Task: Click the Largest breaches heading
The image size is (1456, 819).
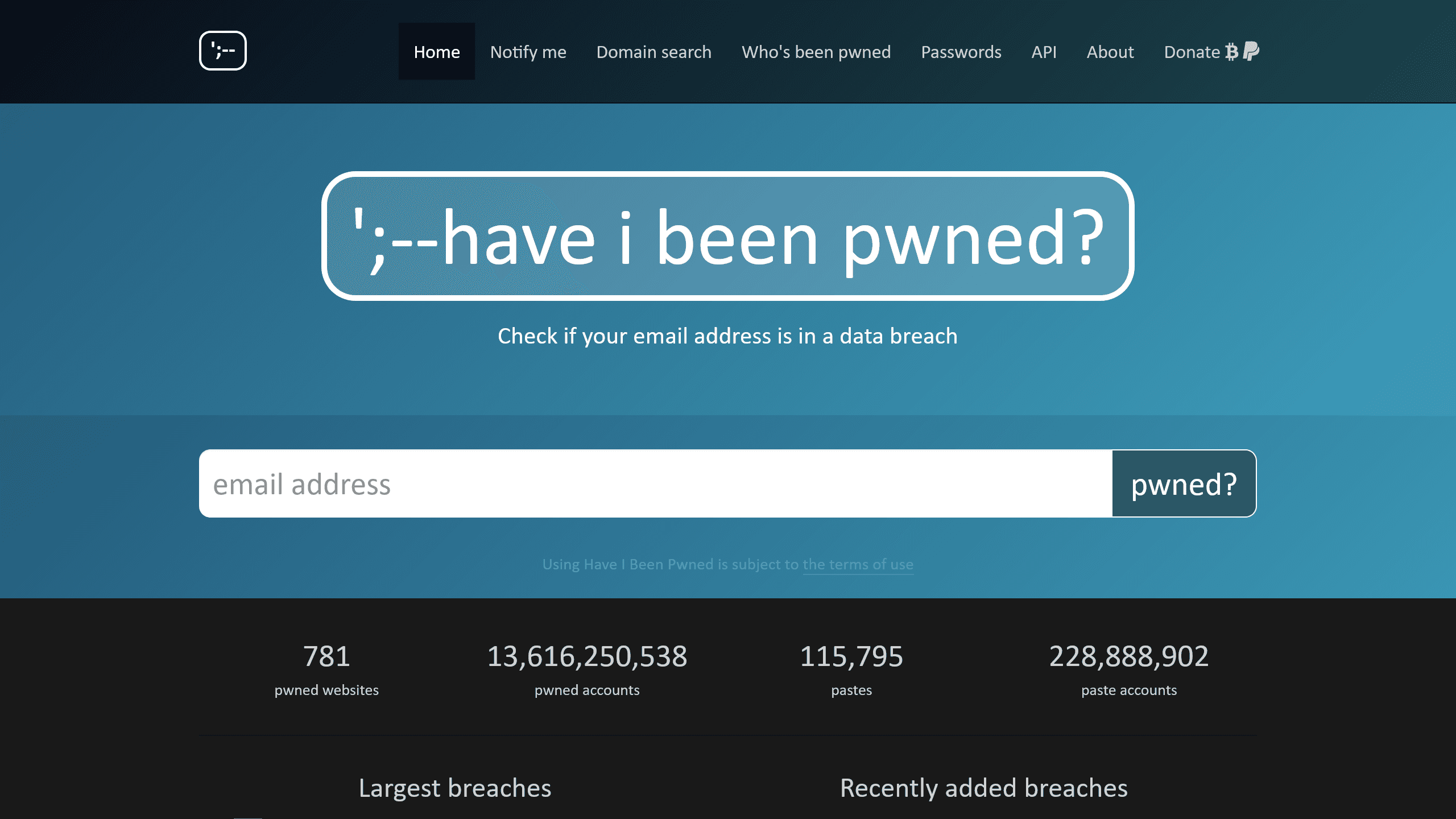Action: coord(455,788)
